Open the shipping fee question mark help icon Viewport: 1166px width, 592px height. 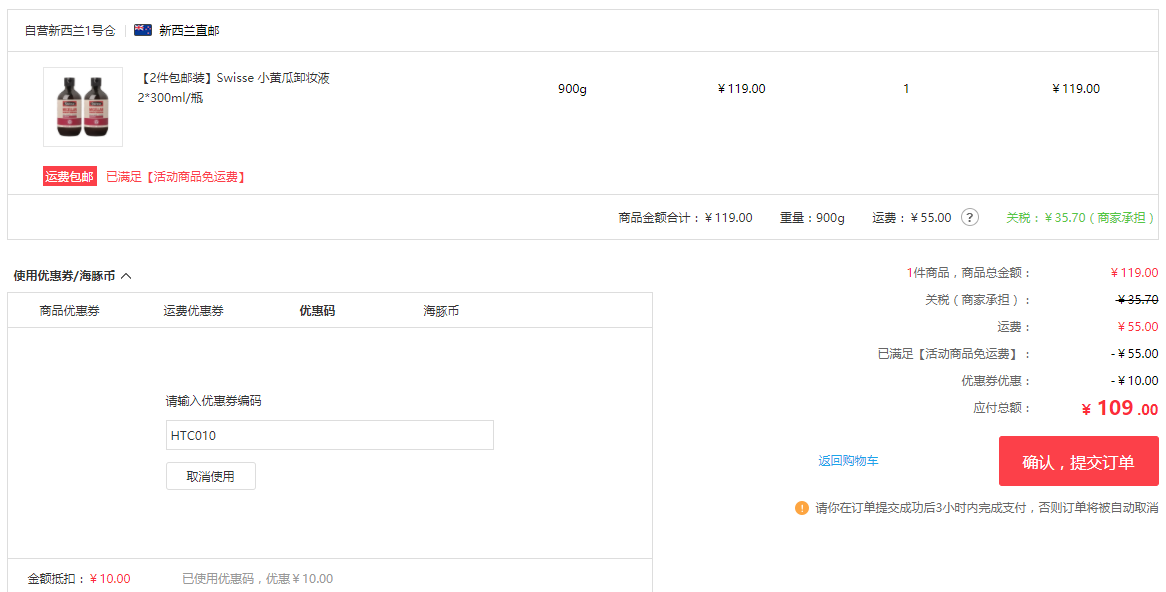(x=969, y=217)
